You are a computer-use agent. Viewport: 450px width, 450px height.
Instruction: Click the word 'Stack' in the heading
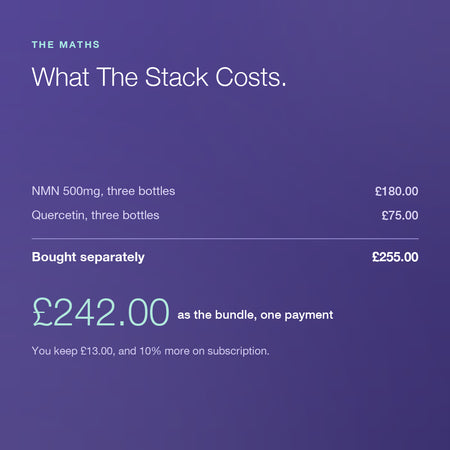click(x=176, y=77)
